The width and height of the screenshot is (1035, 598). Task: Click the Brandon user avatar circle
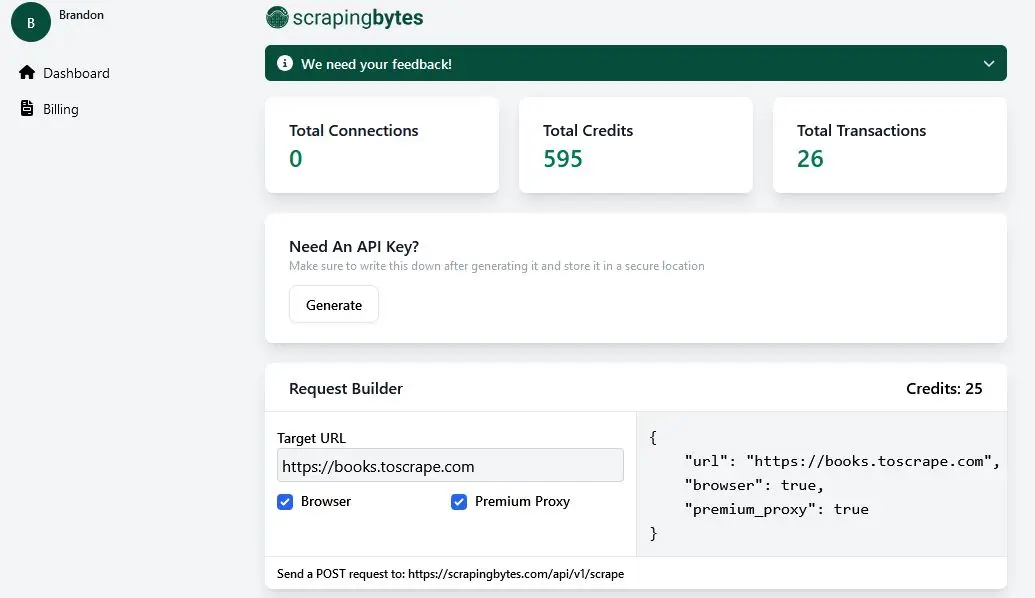30,22
